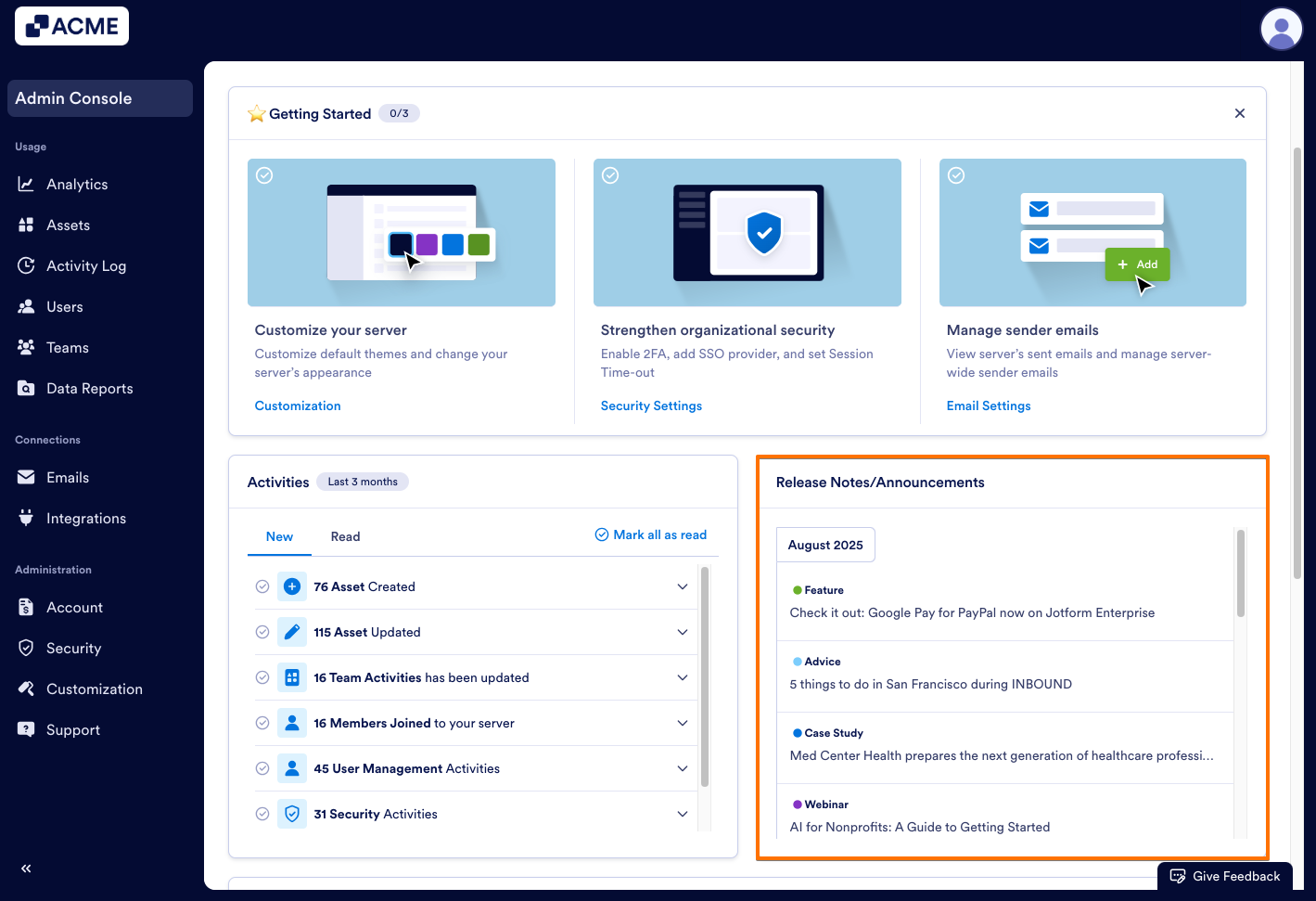Open the Security settings section
Viewport: 1316px width, 901px height.
[x=74, y=648]
